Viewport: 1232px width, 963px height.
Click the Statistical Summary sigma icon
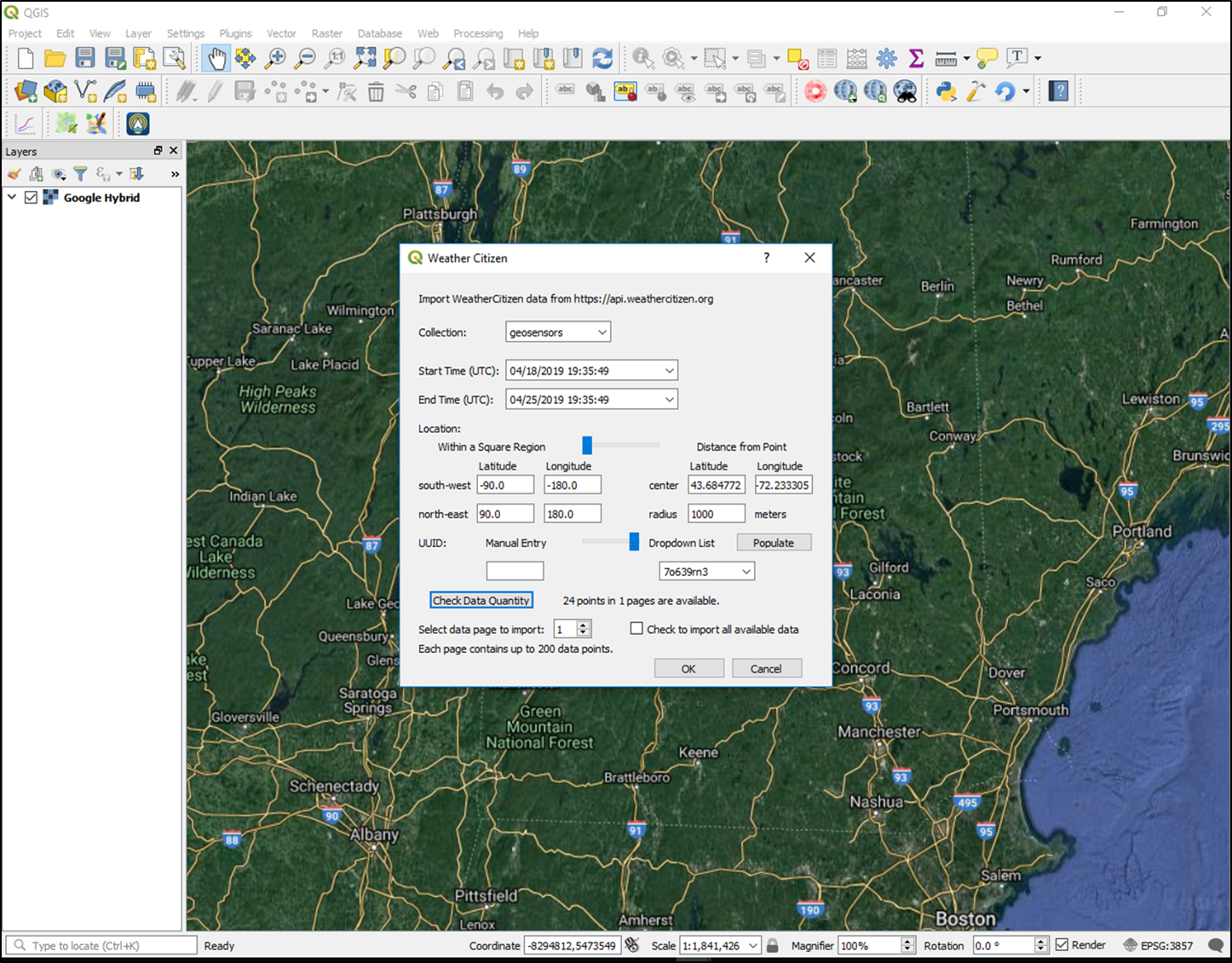point(916,58)
